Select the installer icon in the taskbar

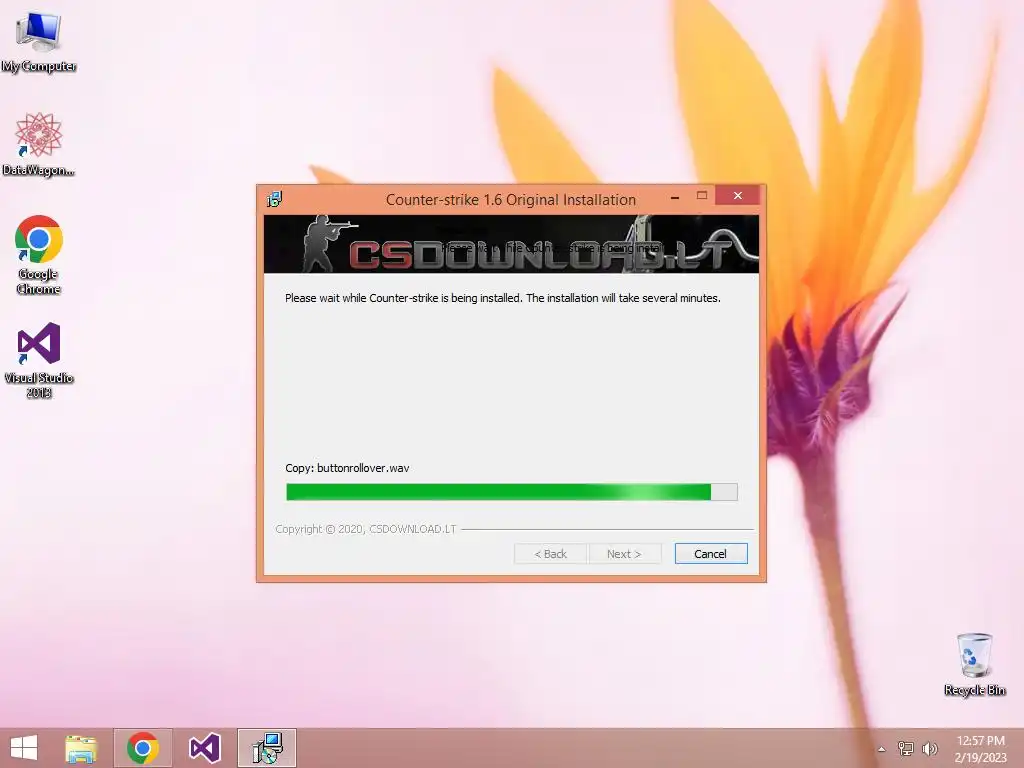[267, 748]
